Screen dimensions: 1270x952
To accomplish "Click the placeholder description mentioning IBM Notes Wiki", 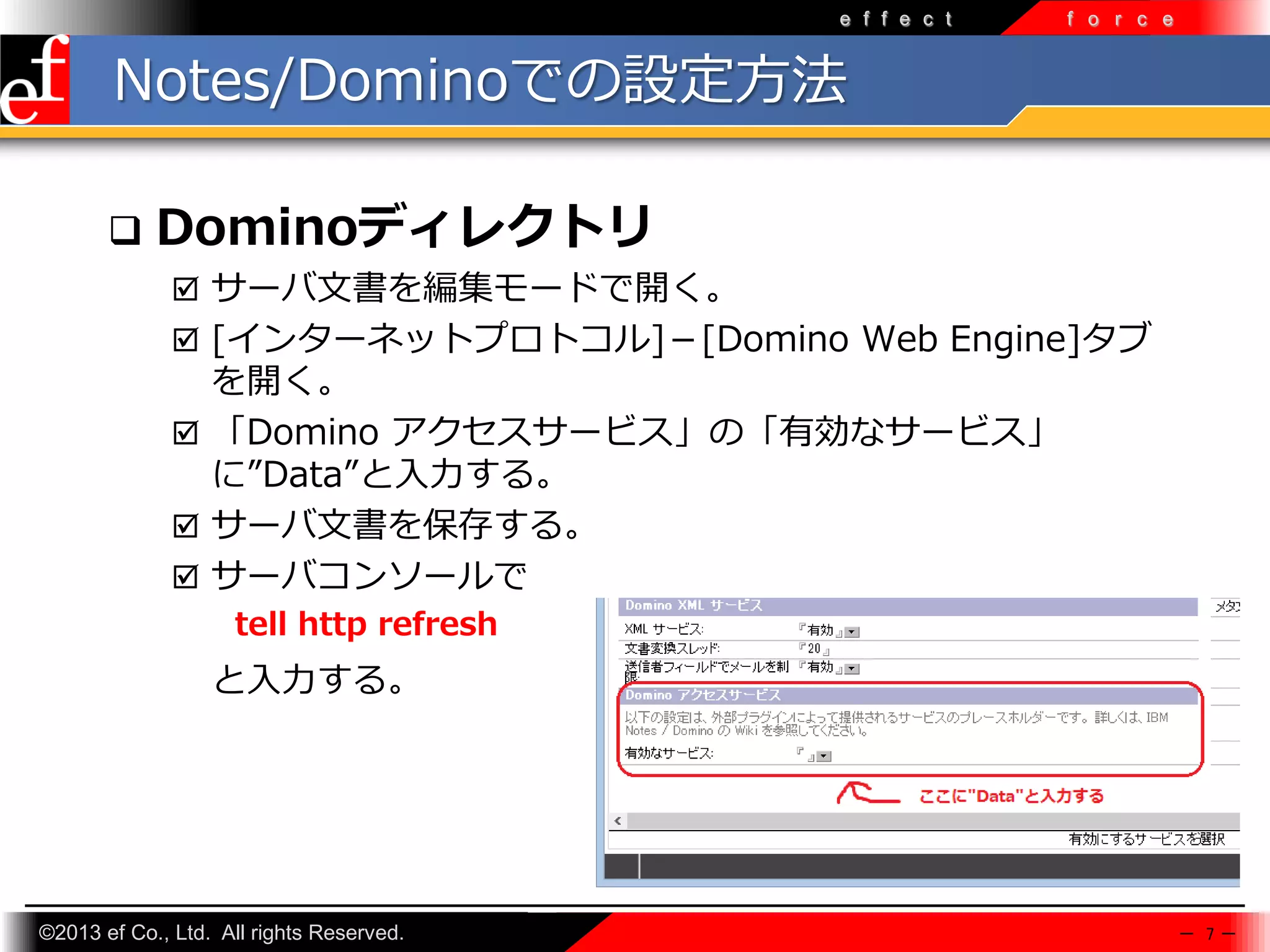I will coord(897,724).
